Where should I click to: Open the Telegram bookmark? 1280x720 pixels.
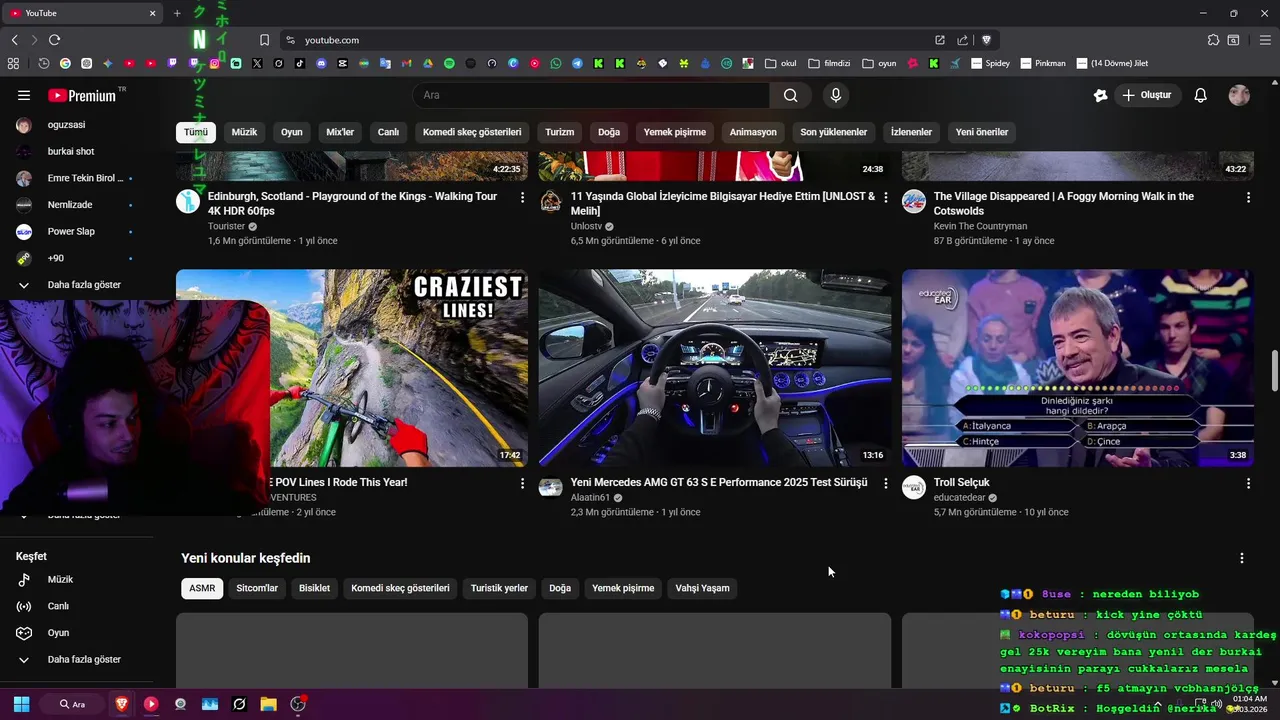tap(577, 63)
